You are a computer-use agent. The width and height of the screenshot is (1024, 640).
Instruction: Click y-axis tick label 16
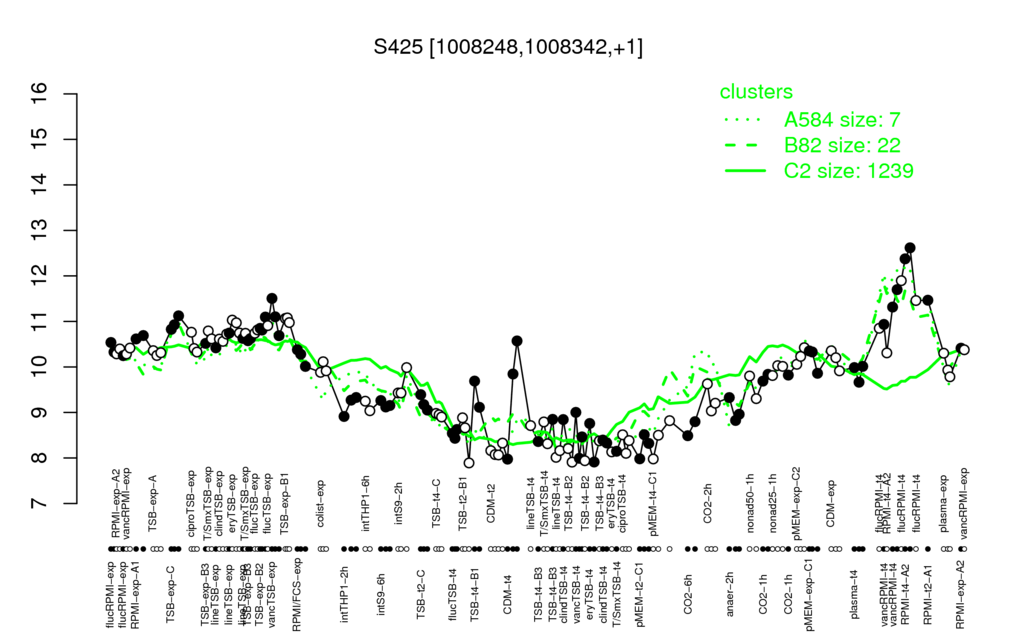(x=40, y=94)
